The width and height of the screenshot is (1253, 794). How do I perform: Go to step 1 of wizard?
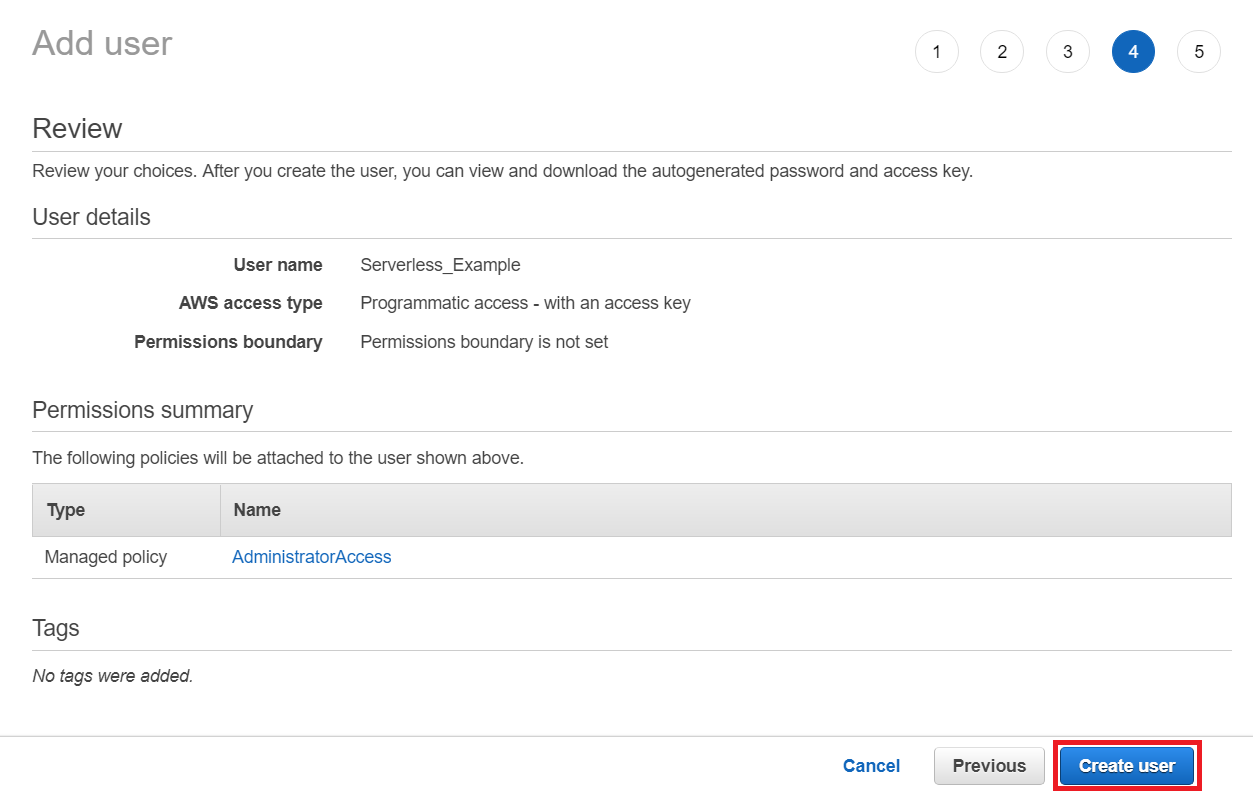click(x=936, y=52)
